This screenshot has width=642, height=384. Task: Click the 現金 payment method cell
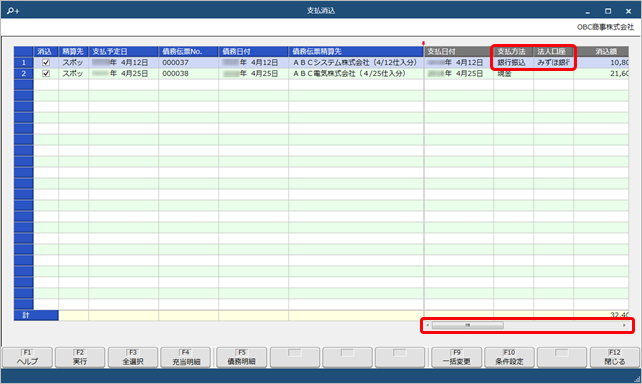[x=513, y=74]
